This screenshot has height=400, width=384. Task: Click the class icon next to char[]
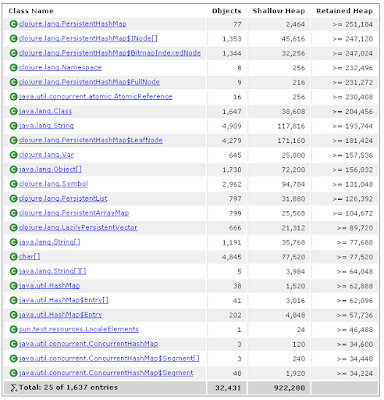(13, 257)
